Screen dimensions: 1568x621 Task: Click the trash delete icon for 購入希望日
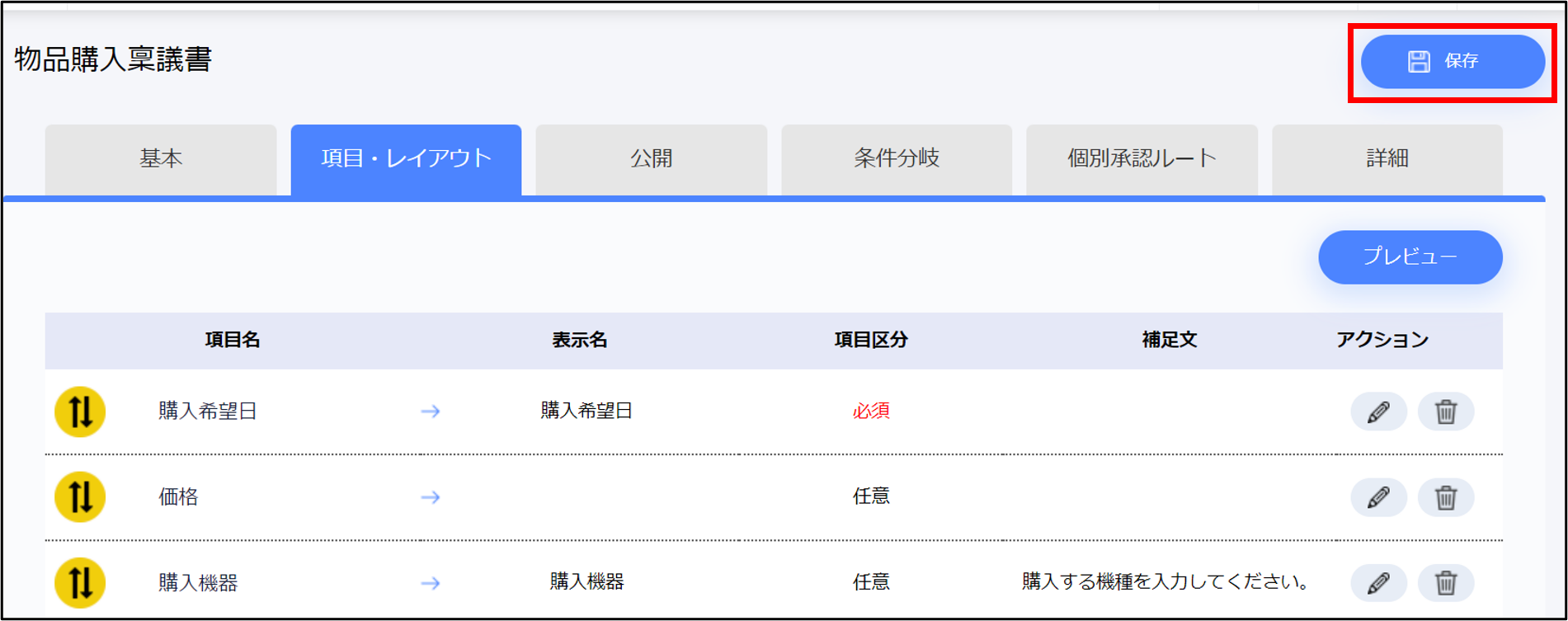click(x=1445, y=412)
